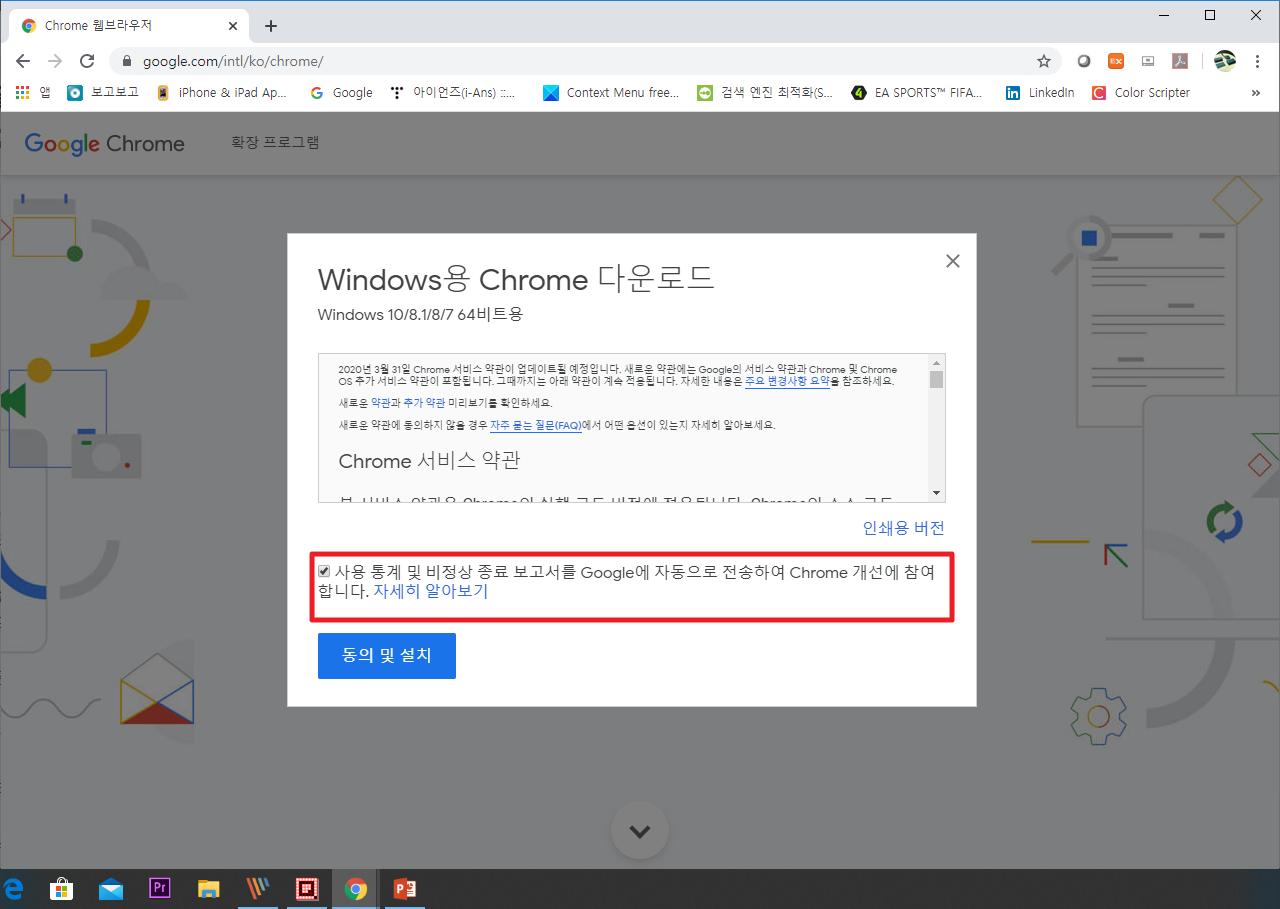Screen dimensions: 1280x909
Task: Click the forward navigation arrow
Action: click(55, 61)
